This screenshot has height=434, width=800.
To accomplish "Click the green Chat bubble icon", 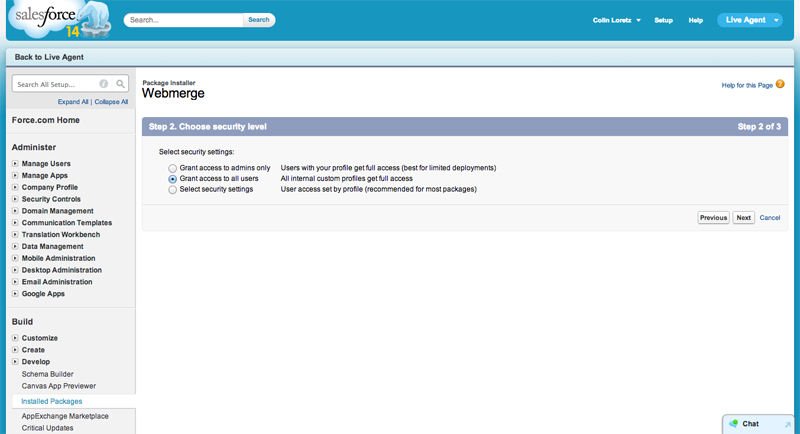I will pyautogui.click(x=734, y=424).
